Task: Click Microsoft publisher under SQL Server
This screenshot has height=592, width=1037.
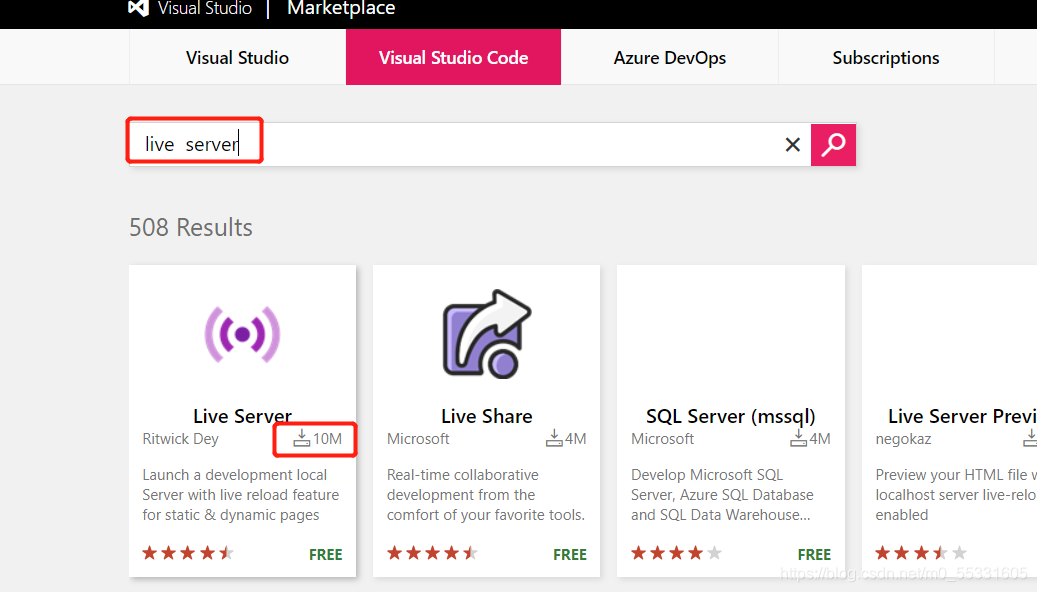Action: coord(662,439)
